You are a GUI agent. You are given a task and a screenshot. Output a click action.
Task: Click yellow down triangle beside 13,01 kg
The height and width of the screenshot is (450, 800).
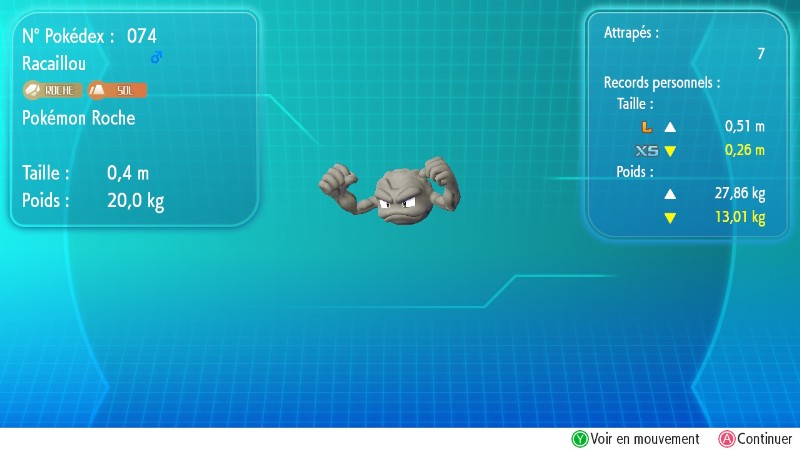670,217
